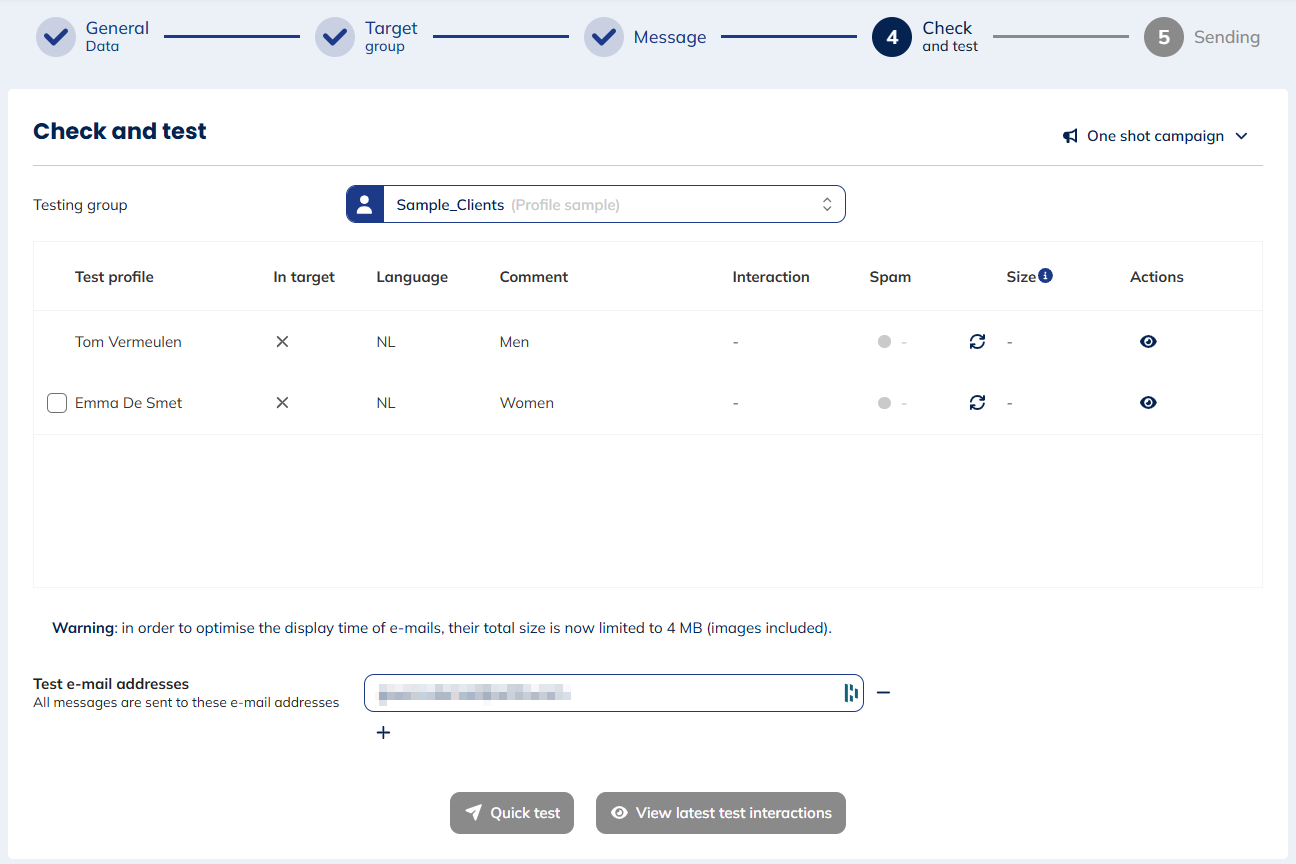Go to the General Data step
1296x864 pixels.
[57, 38]
